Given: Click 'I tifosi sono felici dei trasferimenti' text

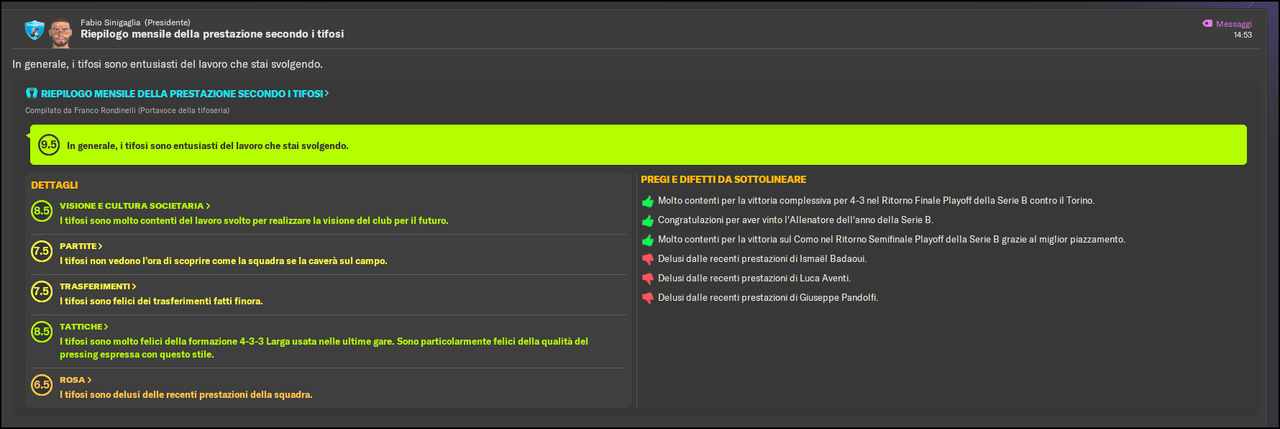Looking at the screenshot, I should click(161, 300).
